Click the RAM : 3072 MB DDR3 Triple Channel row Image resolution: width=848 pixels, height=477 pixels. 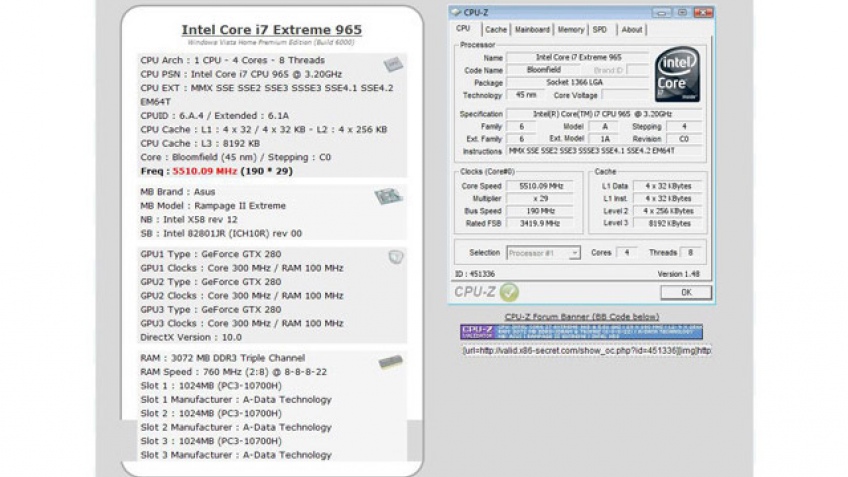click(222, 358)
